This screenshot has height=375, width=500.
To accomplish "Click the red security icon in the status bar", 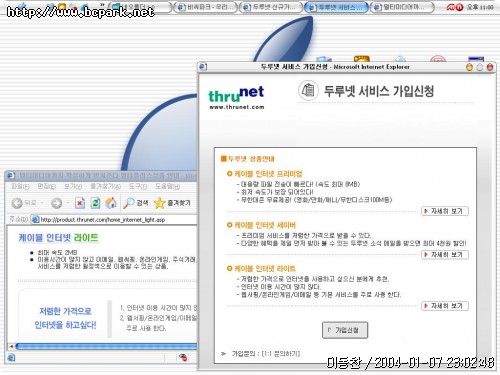I will [x=183, y=358].
